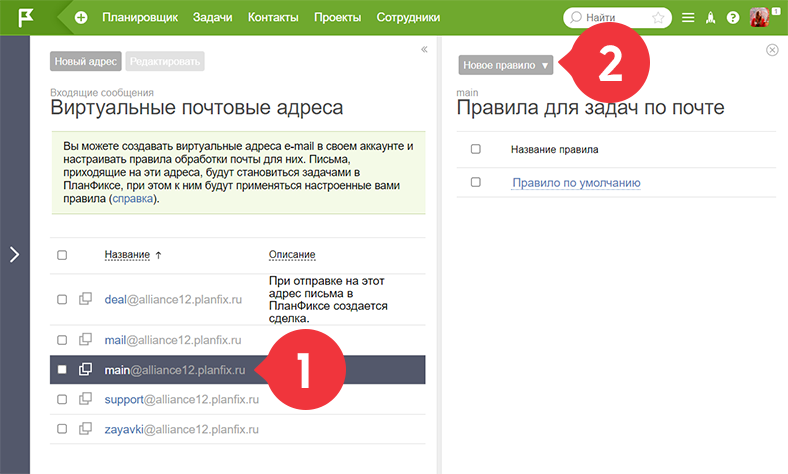Click the rocket icon in header
788x474 pixels.
711,18
